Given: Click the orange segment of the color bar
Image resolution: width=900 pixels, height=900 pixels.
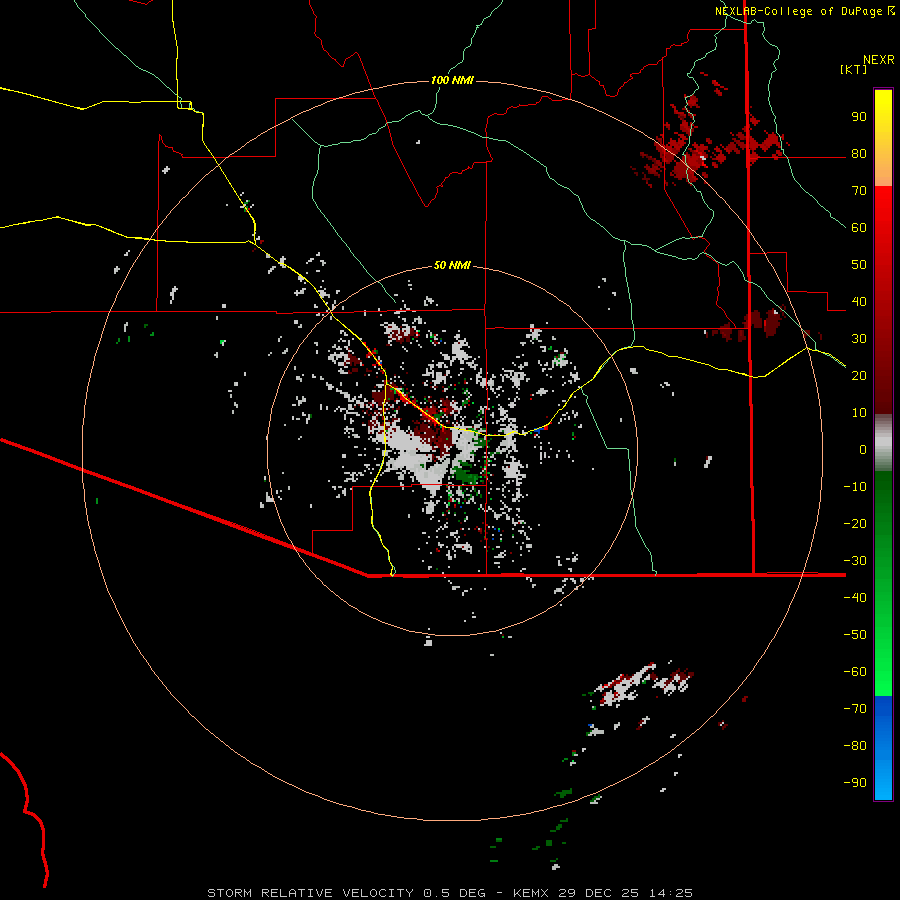Looking at the screenshot, I should point(883,165).
